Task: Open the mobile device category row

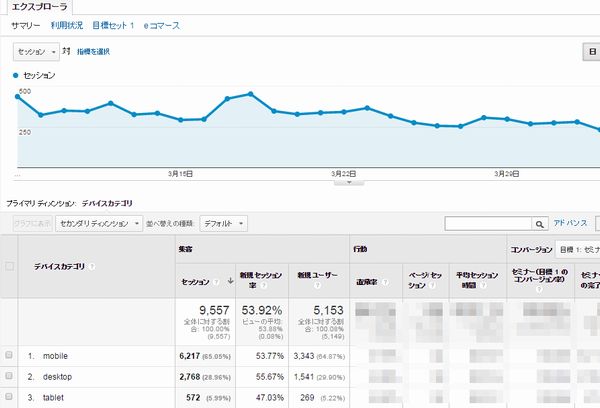Action: 55,356
